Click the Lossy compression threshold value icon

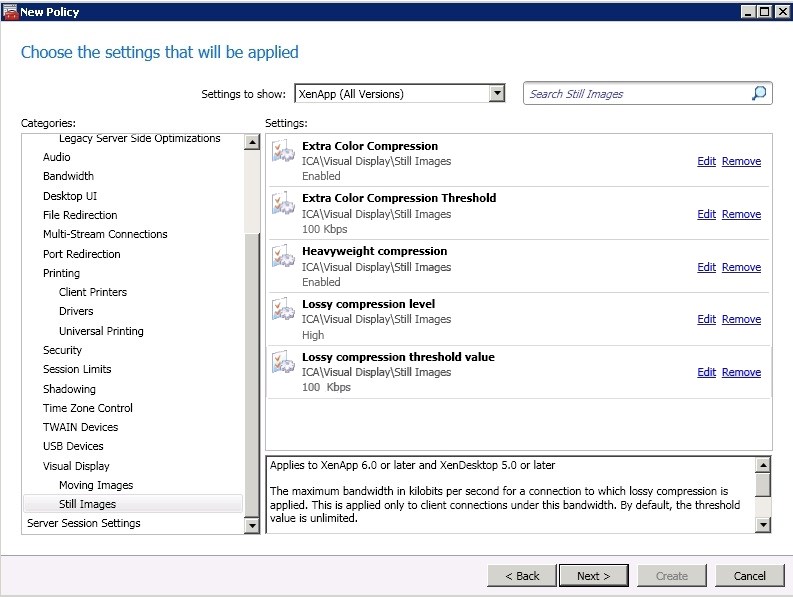click(x=283, y=362)
